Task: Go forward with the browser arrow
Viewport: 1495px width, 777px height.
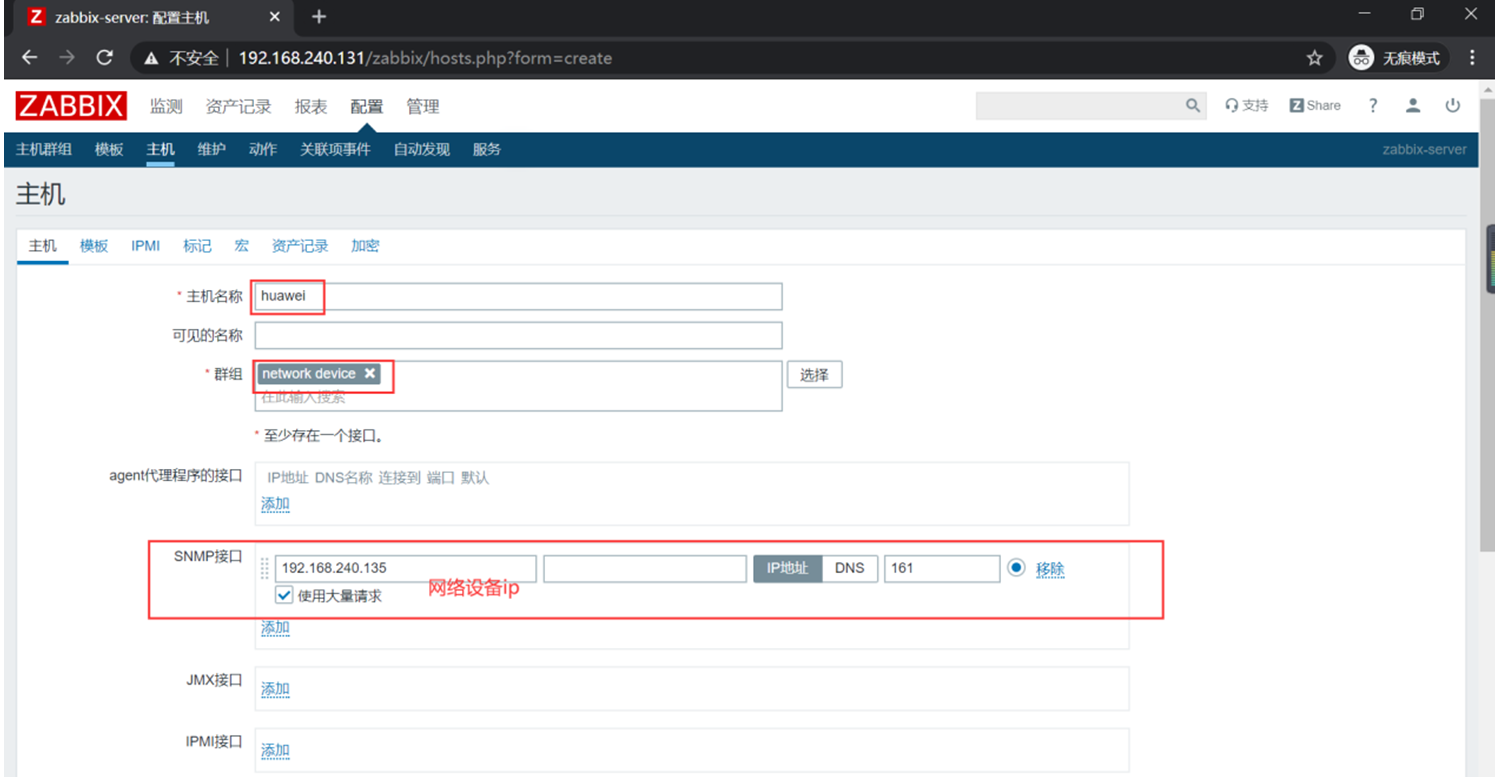Action: pos(67,58)
